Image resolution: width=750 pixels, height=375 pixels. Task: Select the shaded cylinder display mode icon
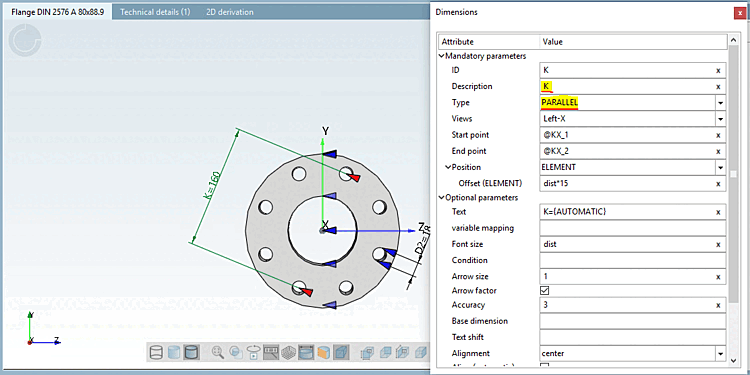(x=174, y=353)
